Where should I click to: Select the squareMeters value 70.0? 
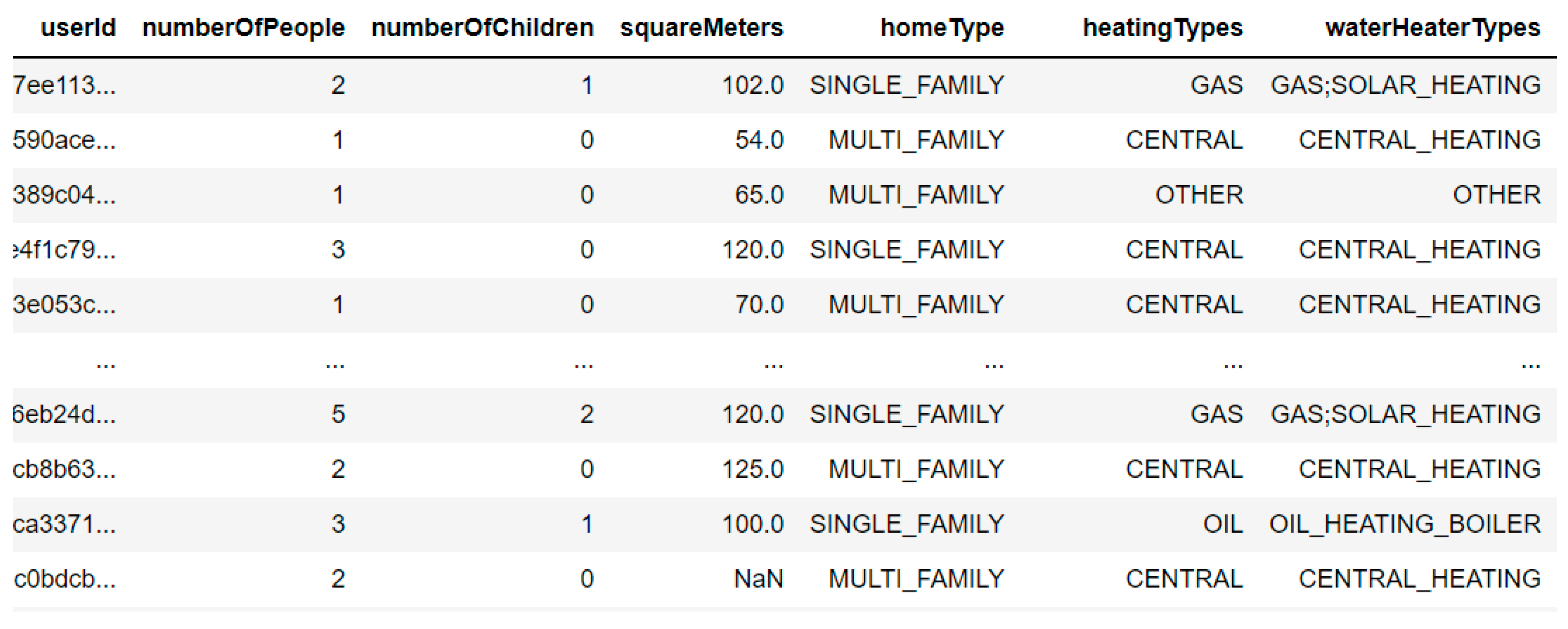pyautogui.click(x=759, y=304)
